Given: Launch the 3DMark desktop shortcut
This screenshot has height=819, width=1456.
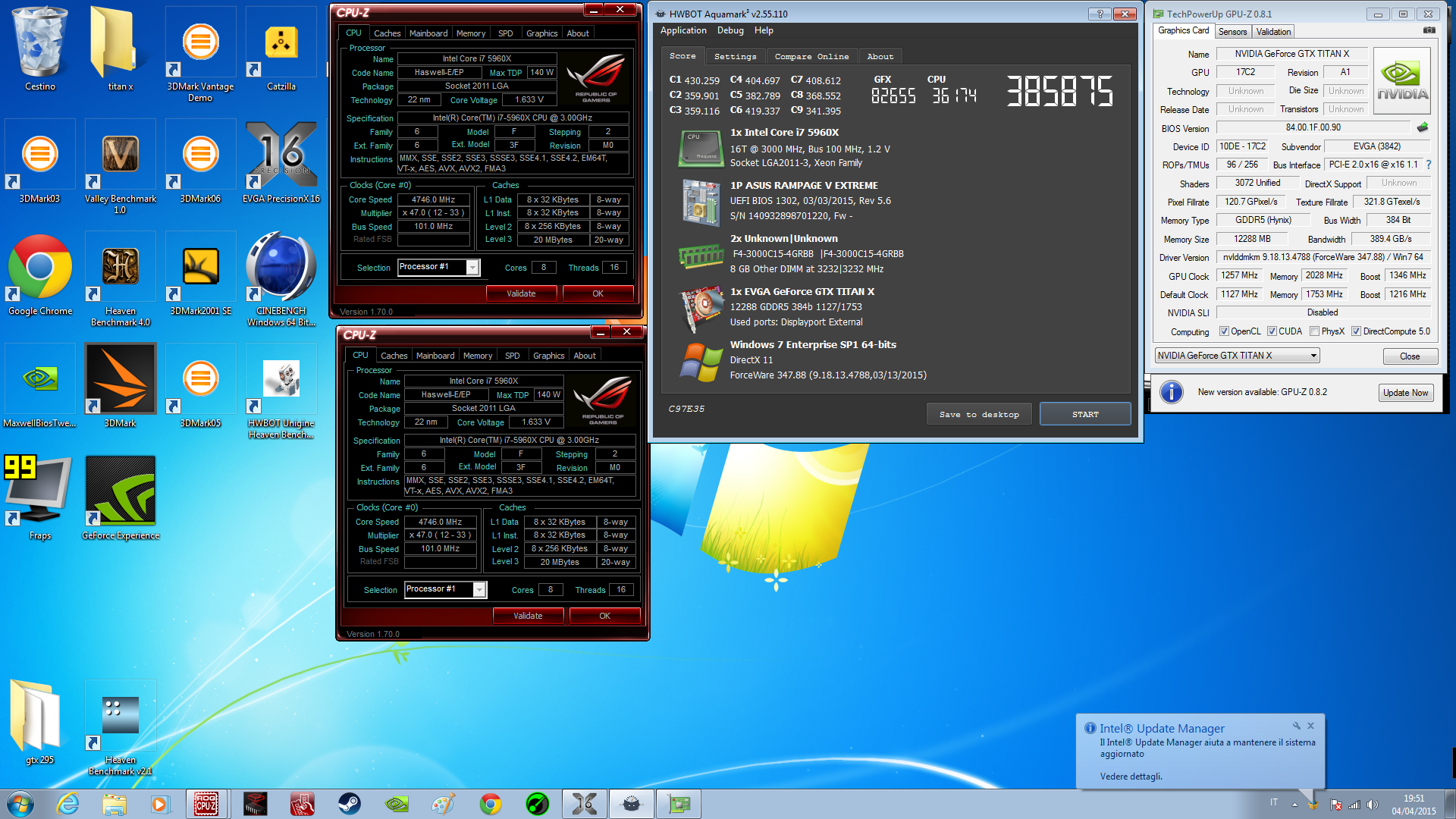Looking at the screenshot, I should pyautogui.click(x=120, y=384).
